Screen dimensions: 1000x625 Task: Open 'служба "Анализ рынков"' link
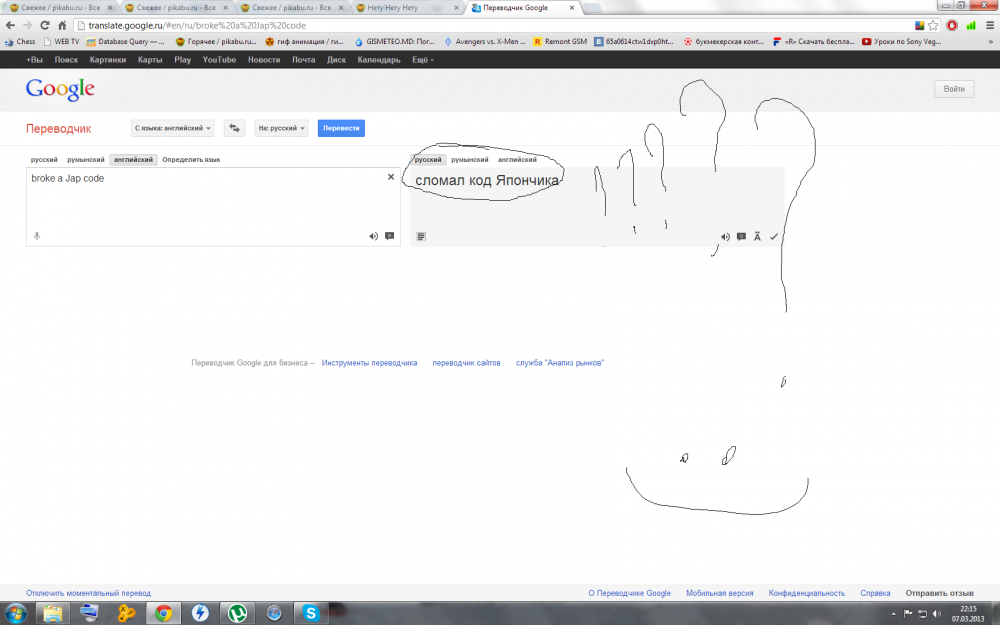560,363
